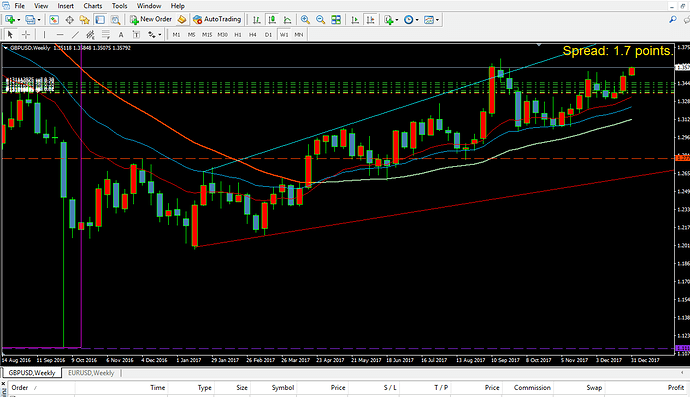This screenshot has width=690, height=397.
Task: Switch to candlestick chart display
Action: 272,20
